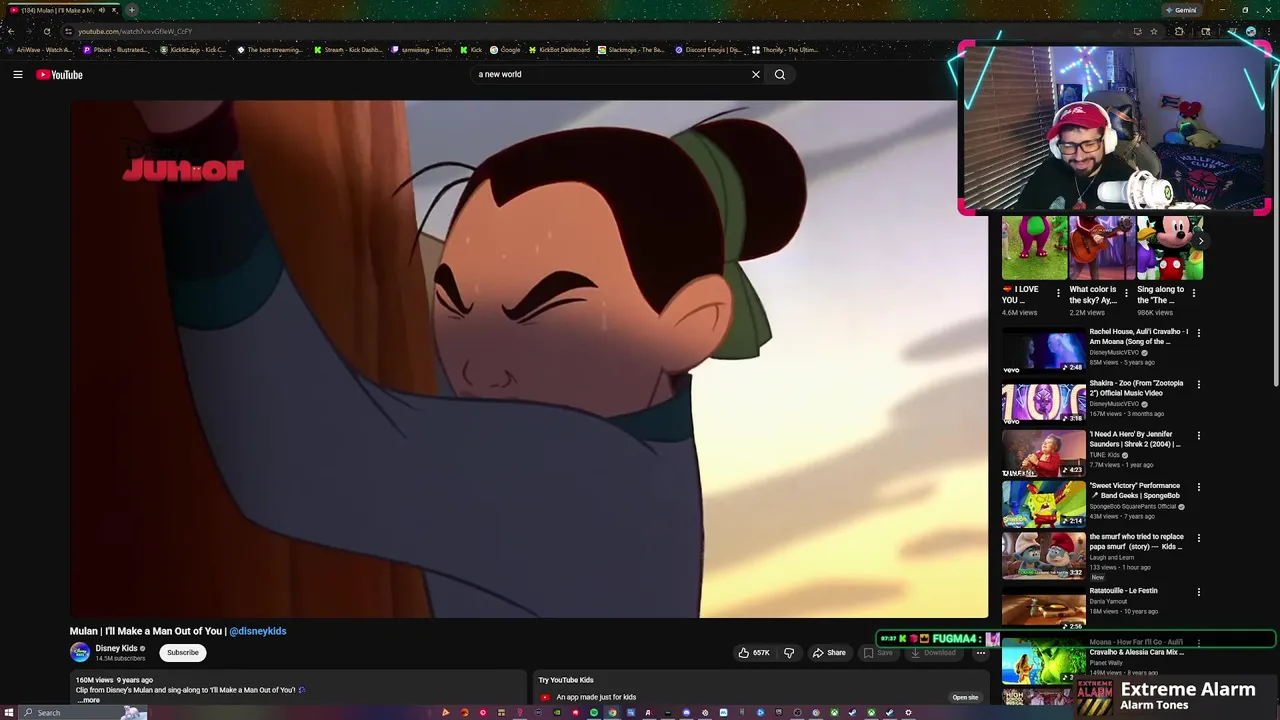
Task: Select the Mulan YouTube browser tab
Action: (x=62, y=10)
